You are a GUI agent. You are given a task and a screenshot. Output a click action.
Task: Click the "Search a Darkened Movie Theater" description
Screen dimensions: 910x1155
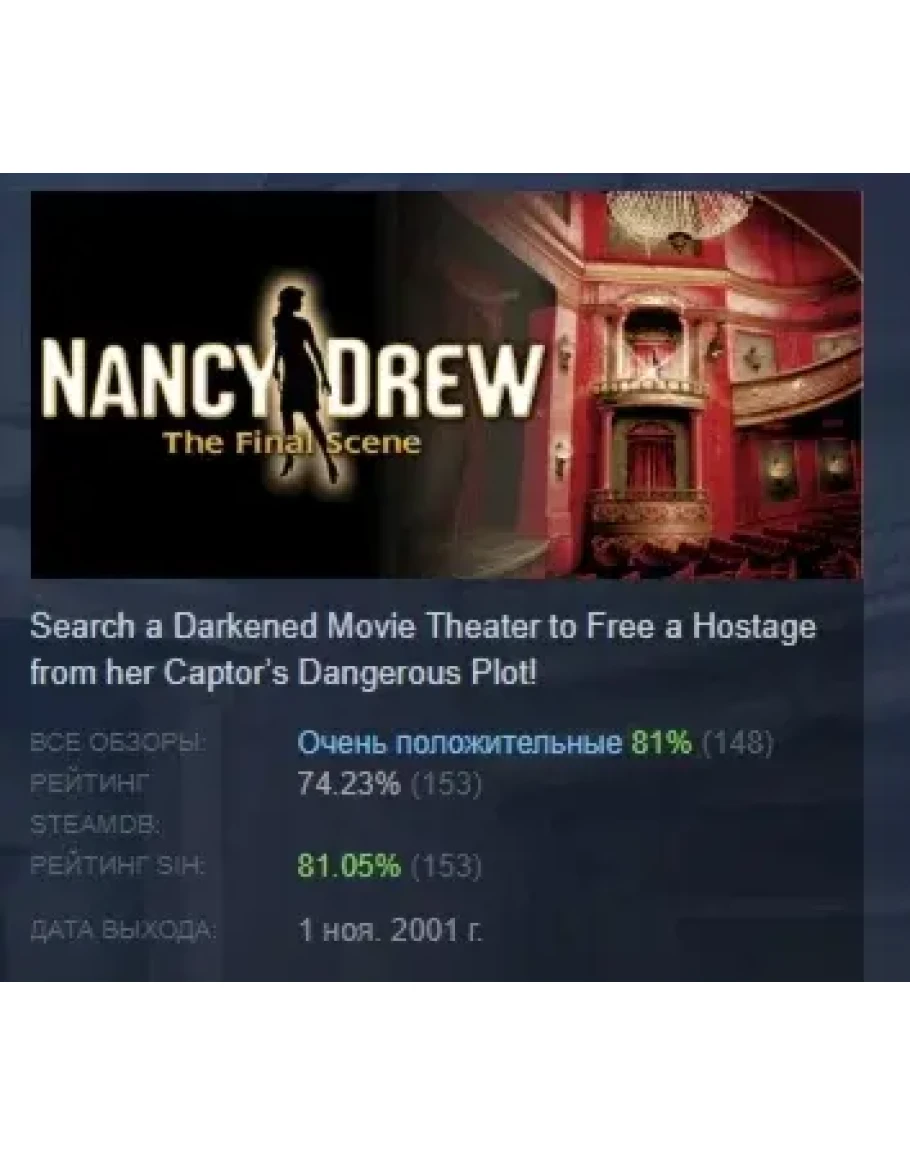[423, 650]
